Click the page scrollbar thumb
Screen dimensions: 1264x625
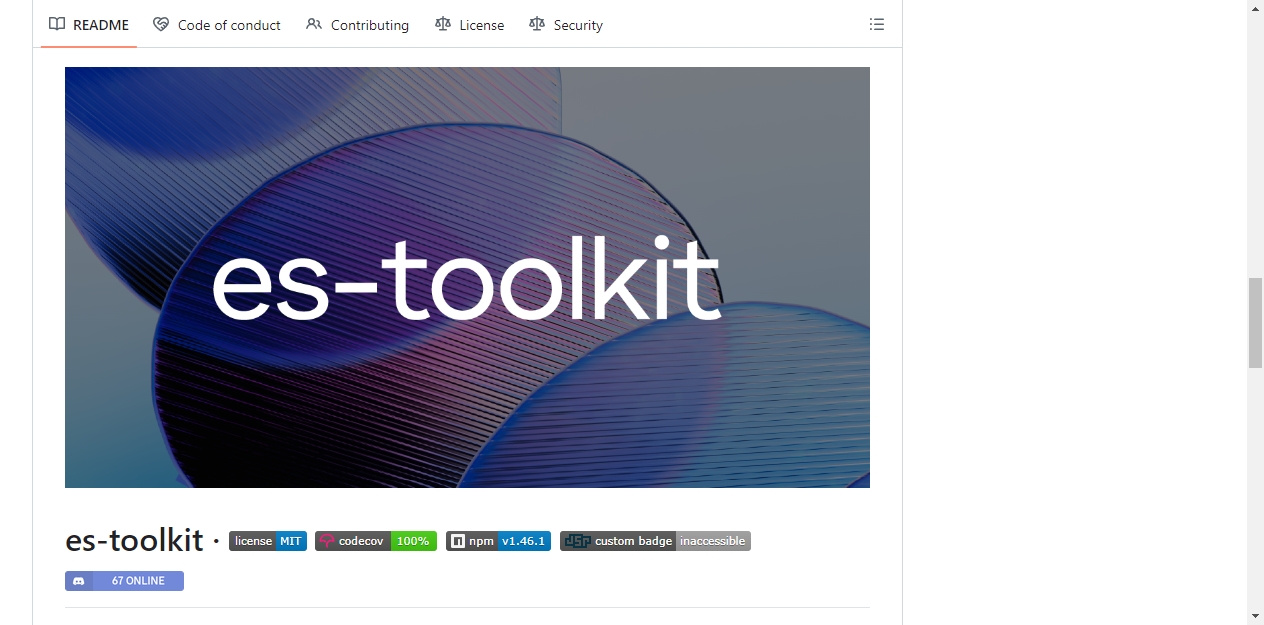coord(1255,324)
